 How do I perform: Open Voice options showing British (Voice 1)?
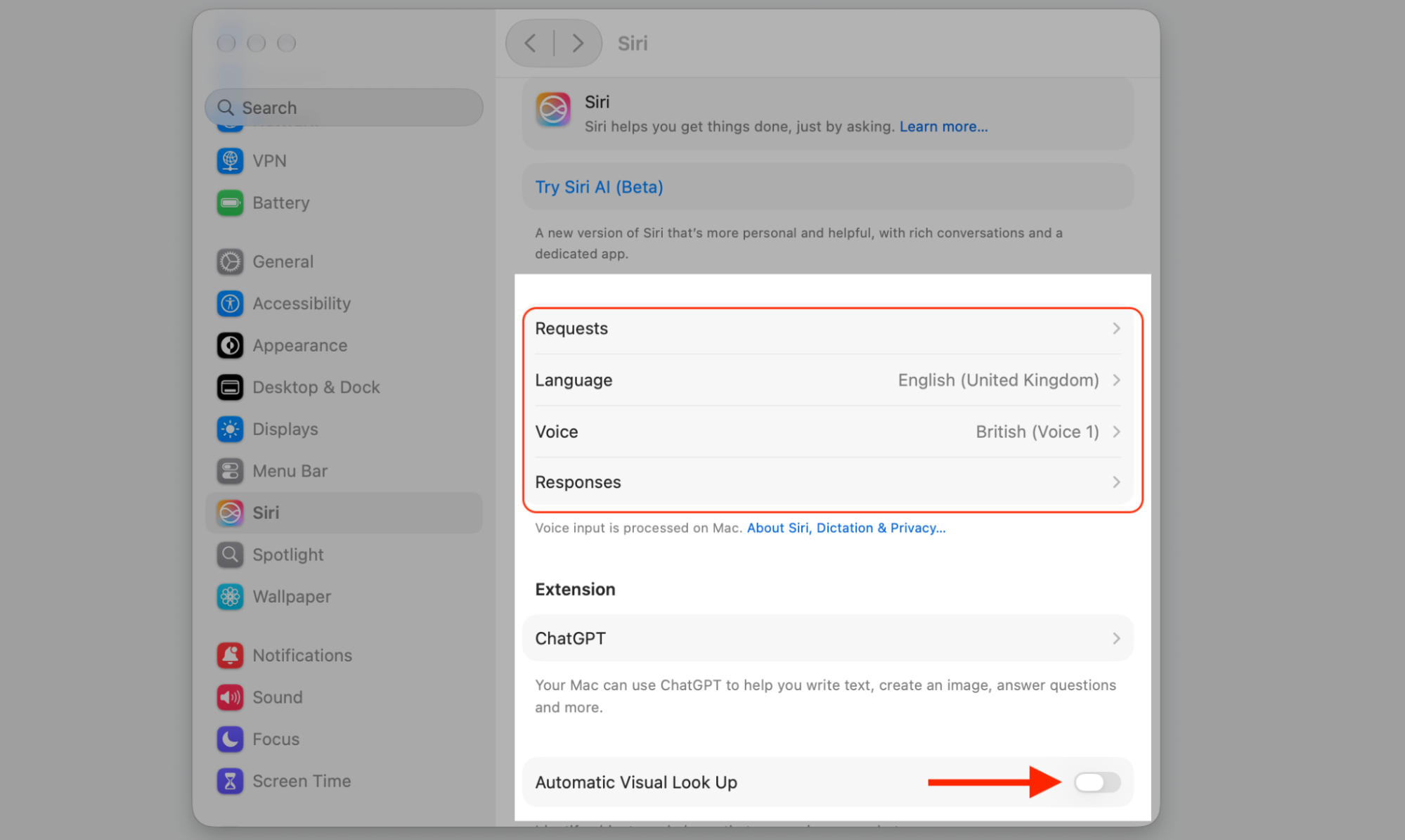click(x=828, y=432)
